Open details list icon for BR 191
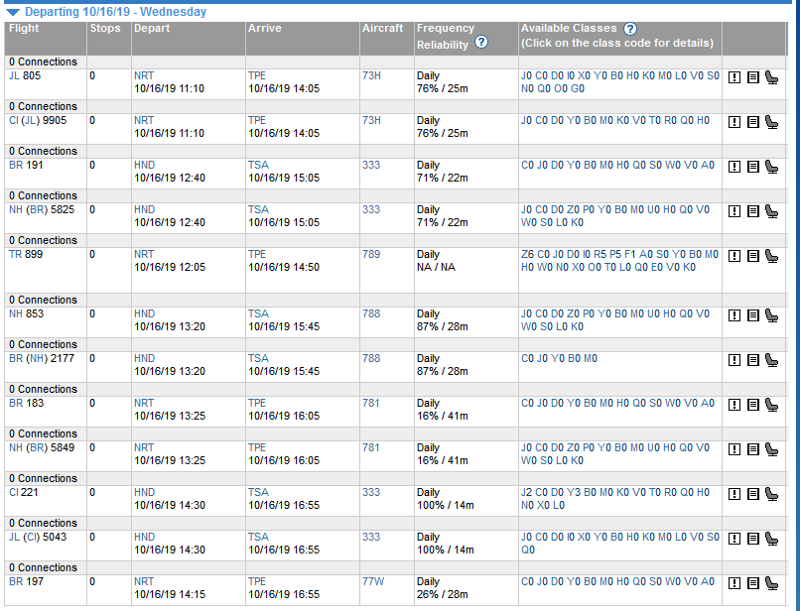The height and width of the screenshot is (611, 800). pyautogui.click(x=753, y=167)
